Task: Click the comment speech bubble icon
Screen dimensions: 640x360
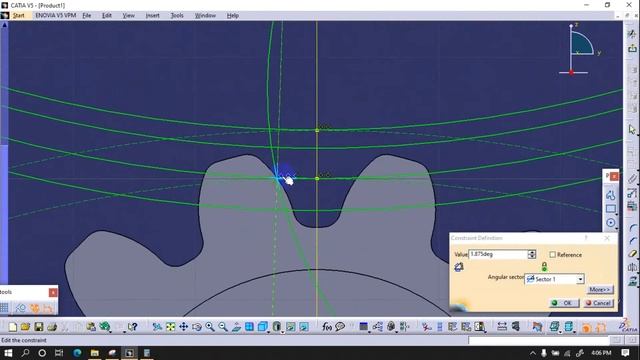Action: coord(340,327)
